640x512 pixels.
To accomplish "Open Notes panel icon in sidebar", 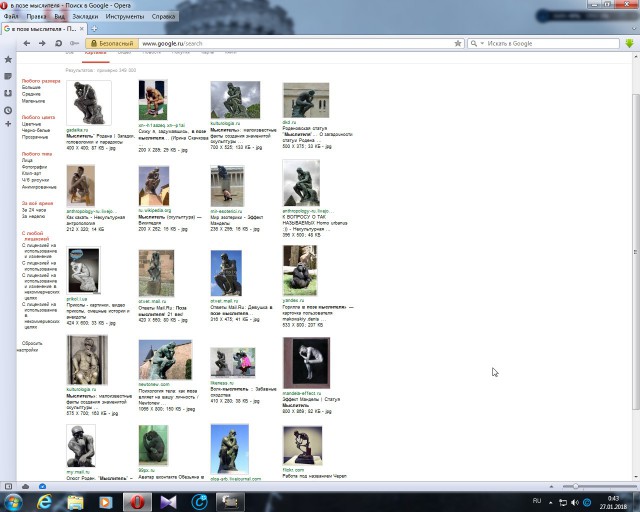I will tap(8, 76).
